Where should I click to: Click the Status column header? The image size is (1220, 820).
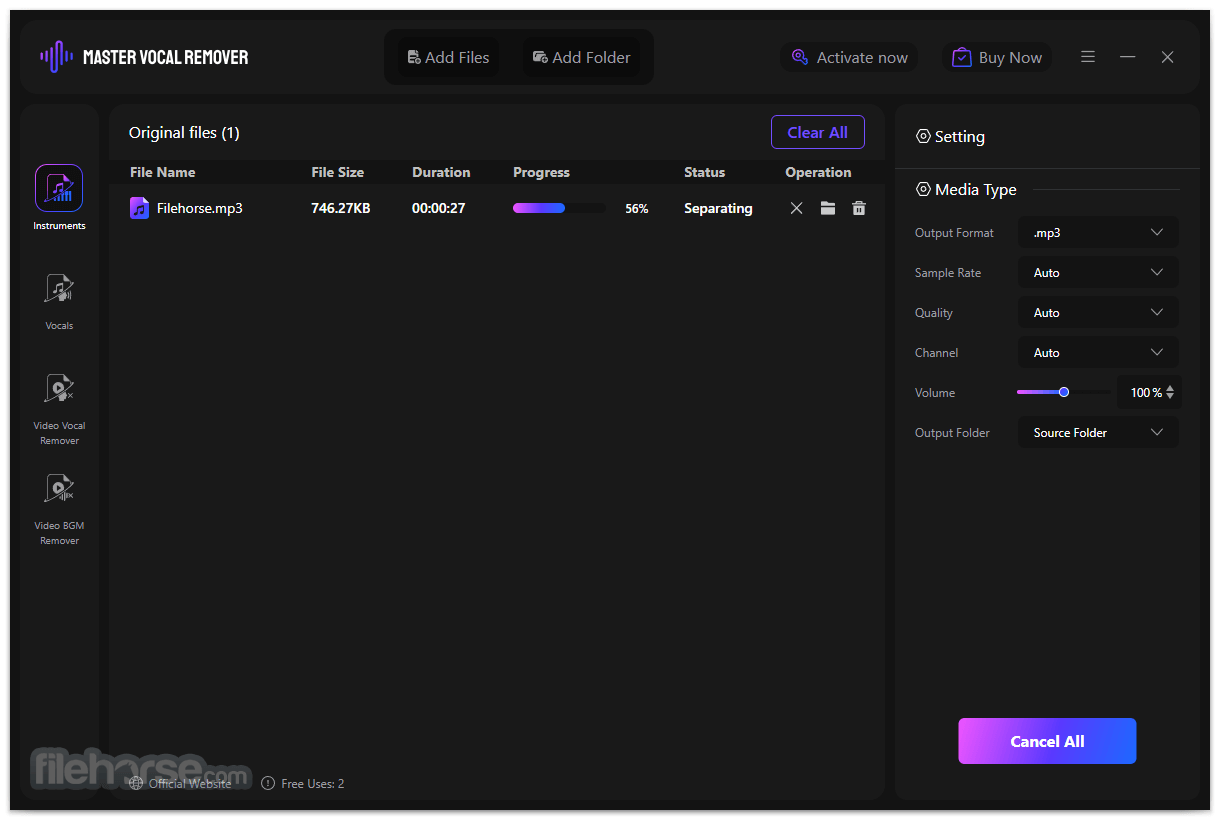click(704, 172)
